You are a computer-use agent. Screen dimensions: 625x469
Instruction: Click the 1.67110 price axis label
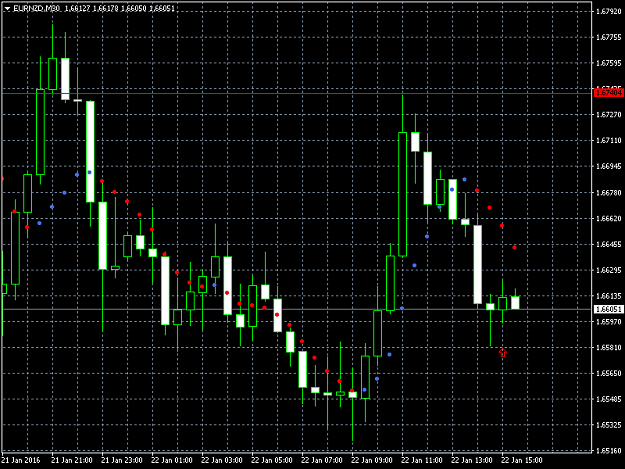(x=609, y=141)
